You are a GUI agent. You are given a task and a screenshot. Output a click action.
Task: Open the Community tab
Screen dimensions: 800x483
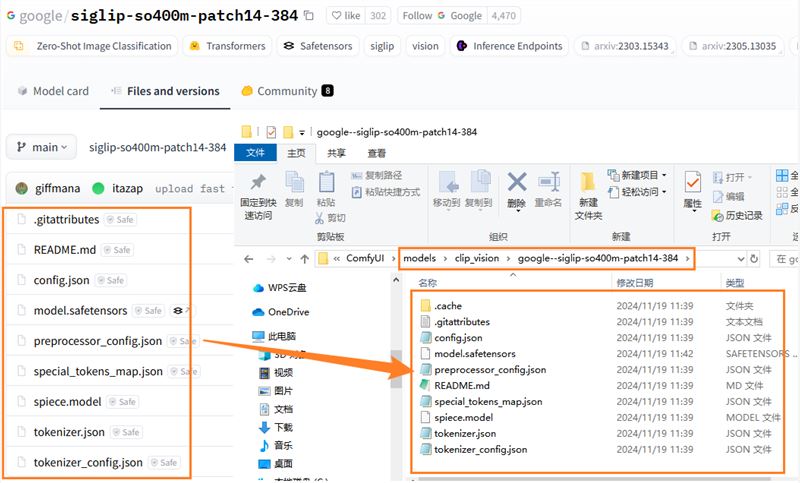click(x=287, y=91)
